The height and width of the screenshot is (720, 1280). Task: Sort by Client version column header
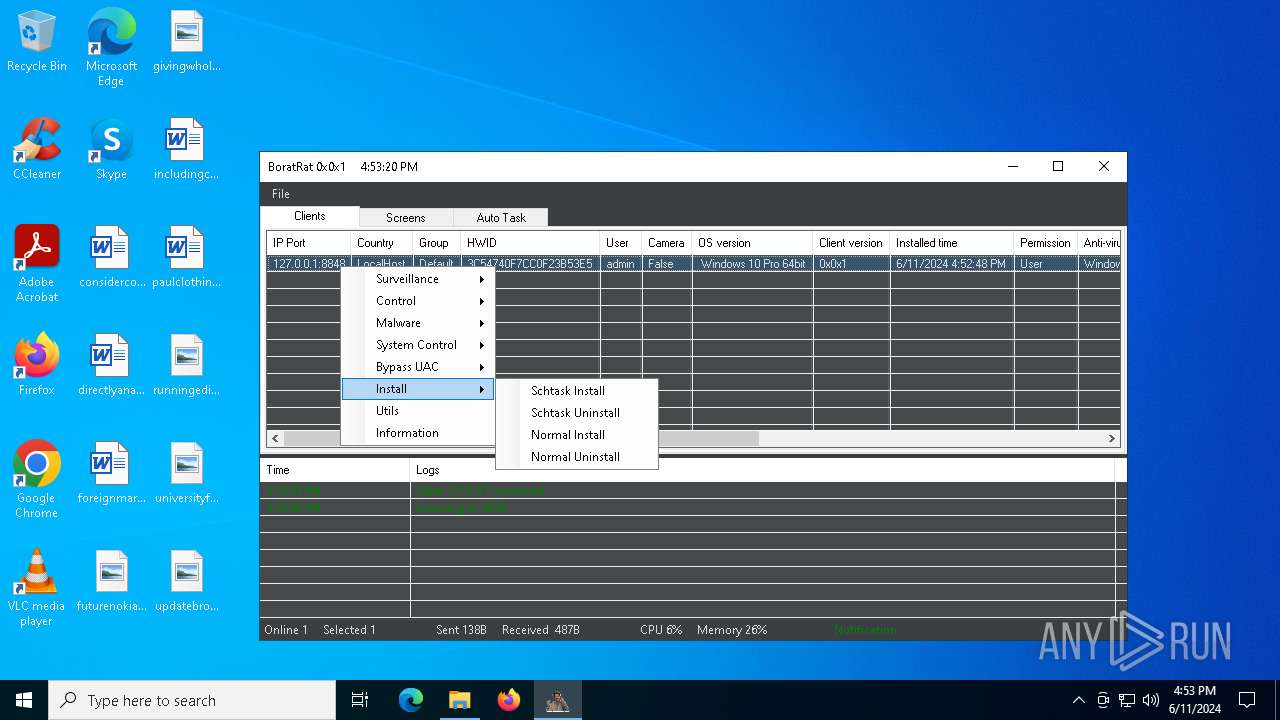[x=851, y=243]
